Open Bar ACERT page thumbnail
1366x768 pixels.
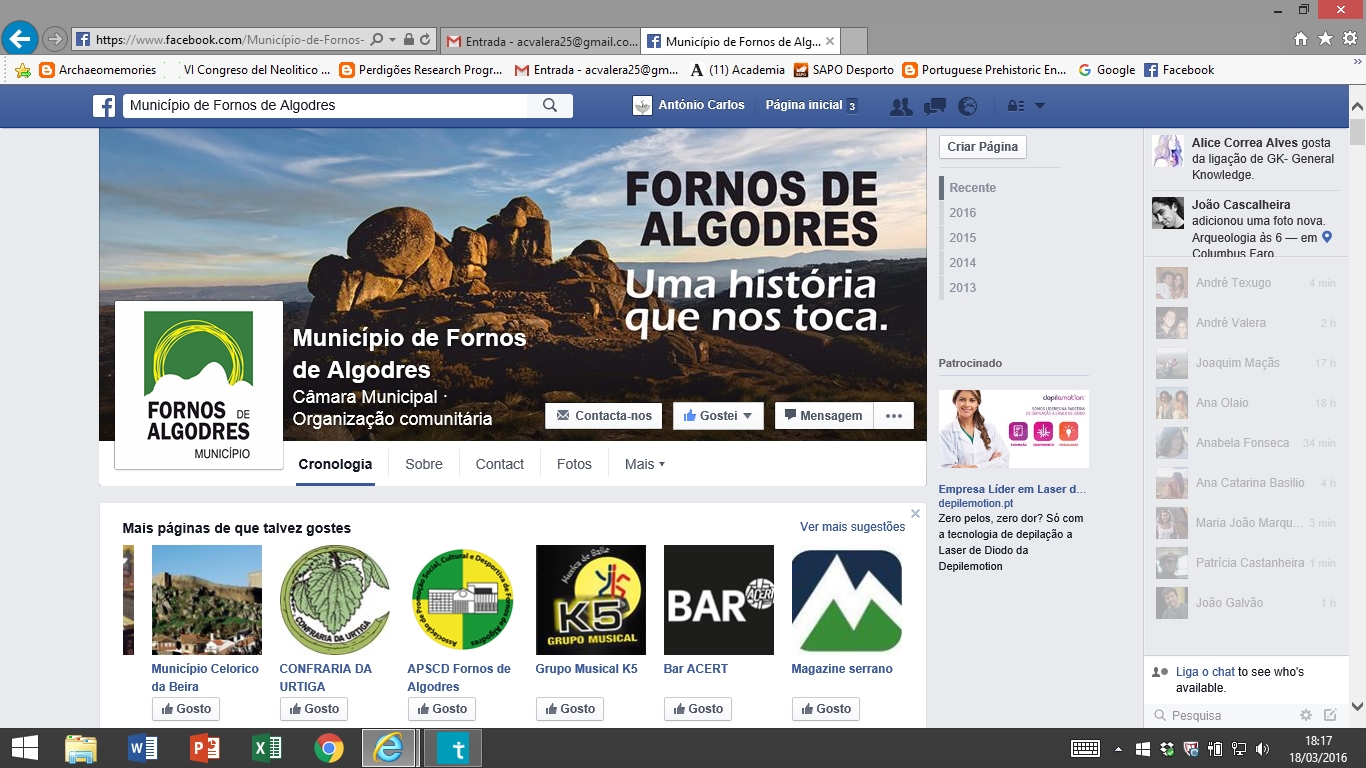pyautogui.click(x=719, y=600)
